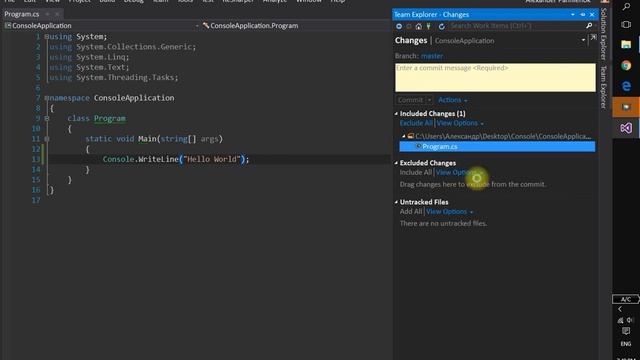The image size is (640, 360).
Task: Open the Action Center notifications icon
Action: pos(626,331)
